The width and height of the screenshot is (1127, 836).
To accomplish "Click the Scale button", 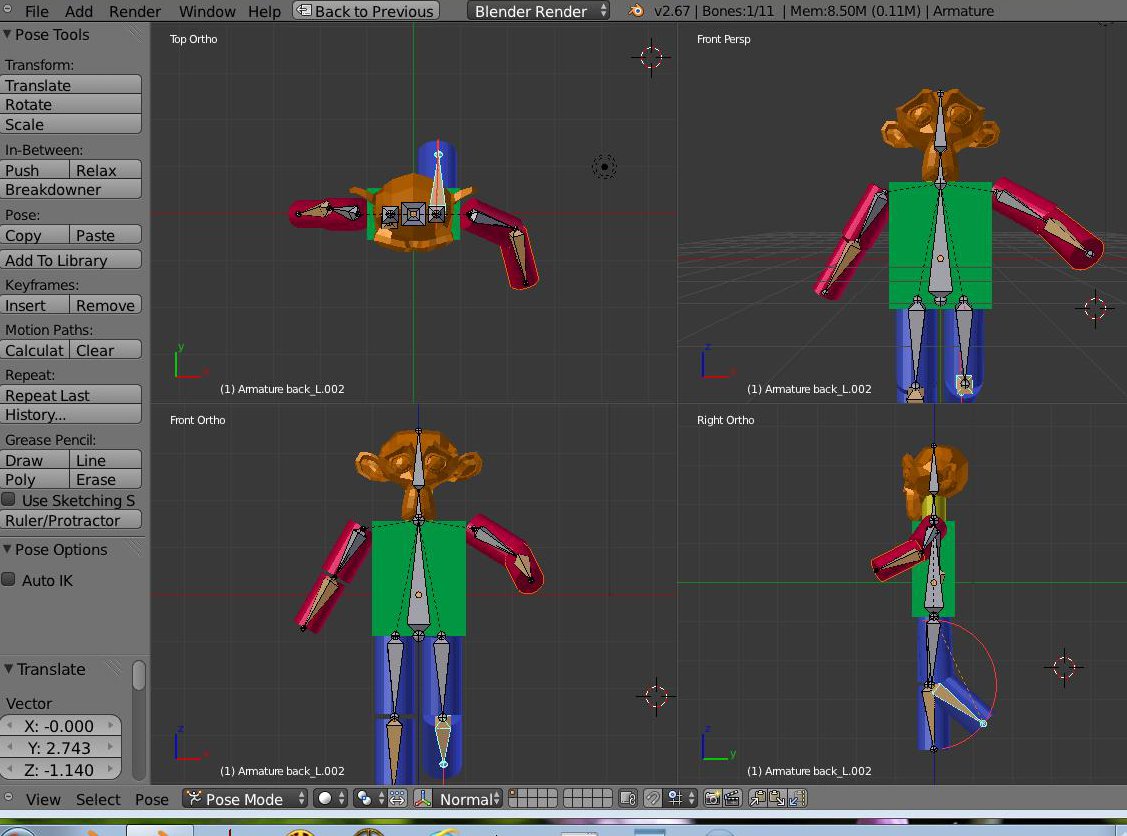I will coord(71,124).
